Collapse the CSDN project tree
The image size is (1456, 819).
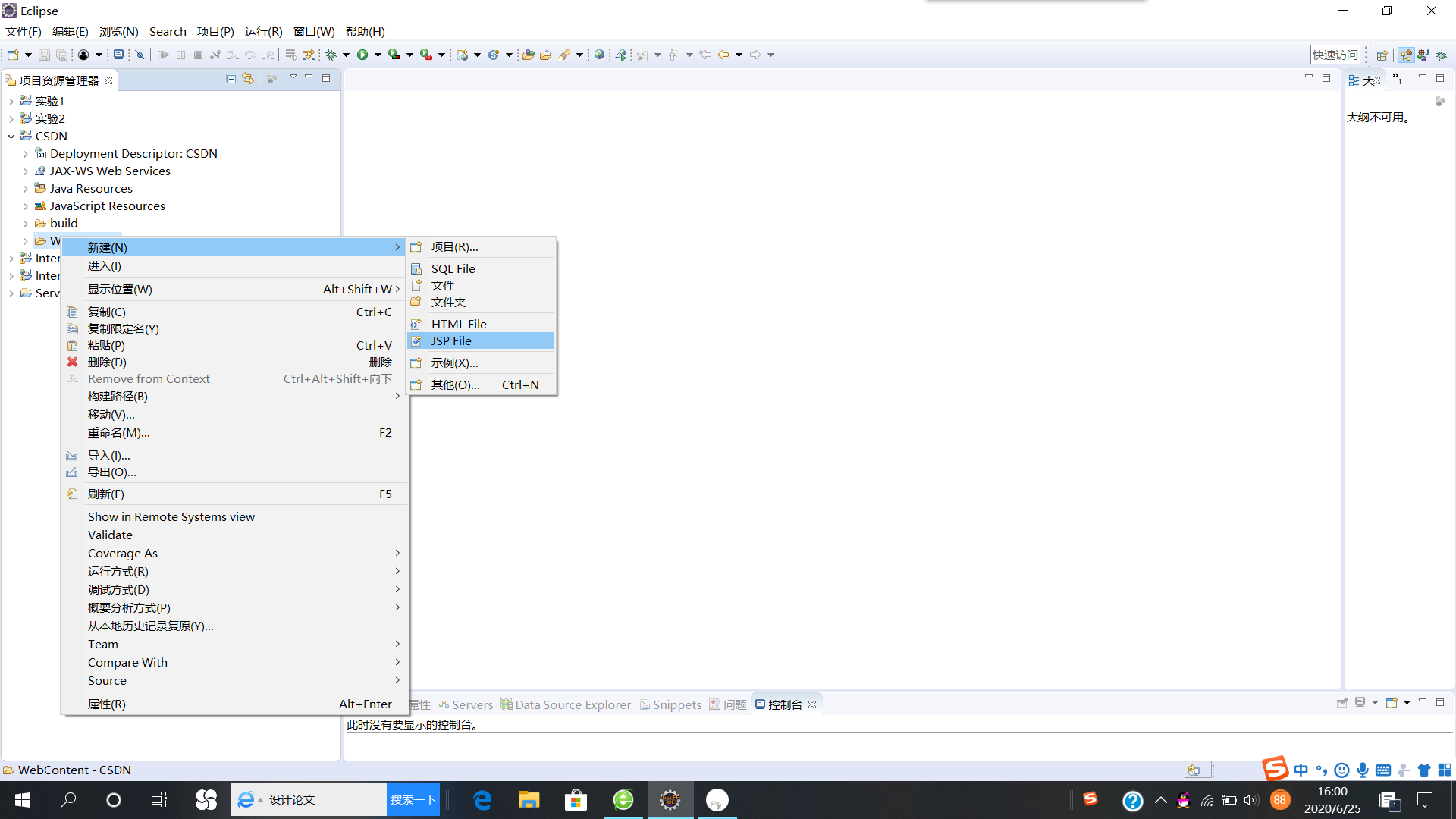(x=11, y=136)
